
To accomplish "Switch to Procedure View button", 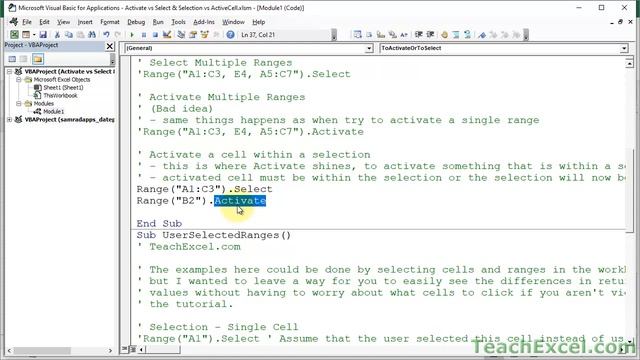I will [x=124, y=349].
